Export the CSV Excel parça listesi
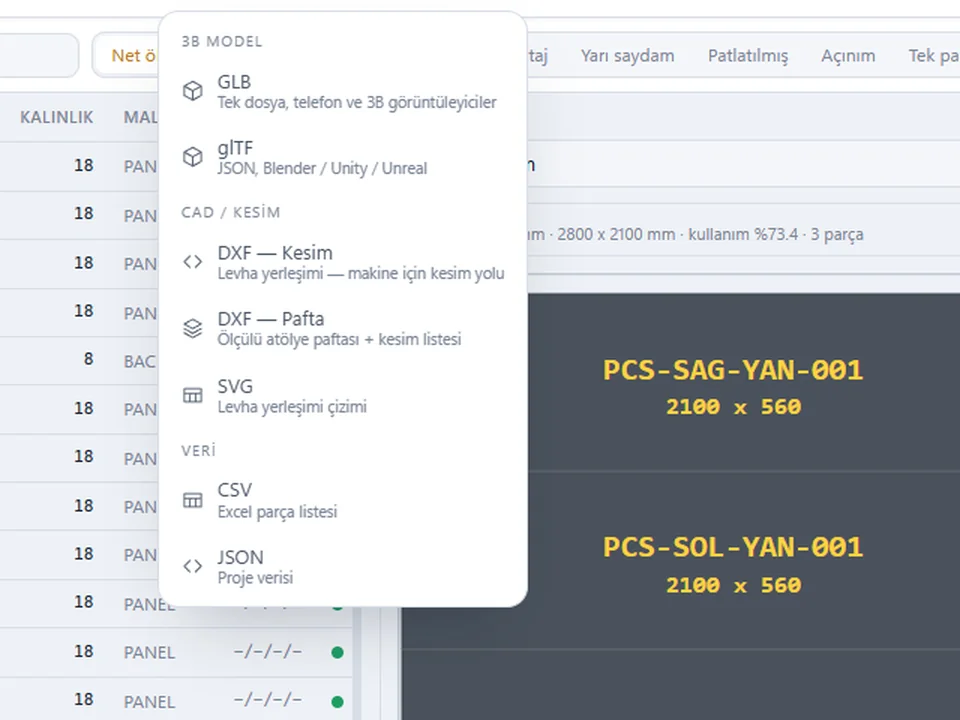 [343, 500]
